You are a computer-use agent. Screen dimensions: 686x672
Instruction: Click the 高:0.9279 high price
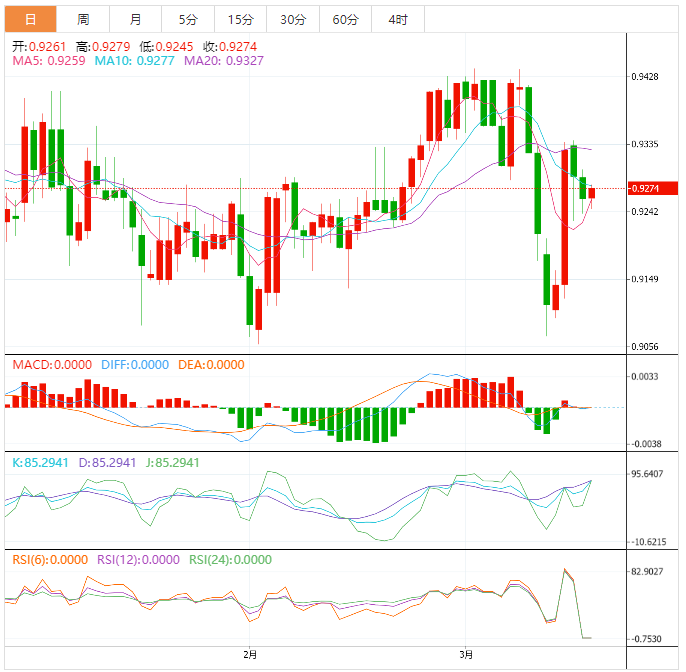[103, 47]
